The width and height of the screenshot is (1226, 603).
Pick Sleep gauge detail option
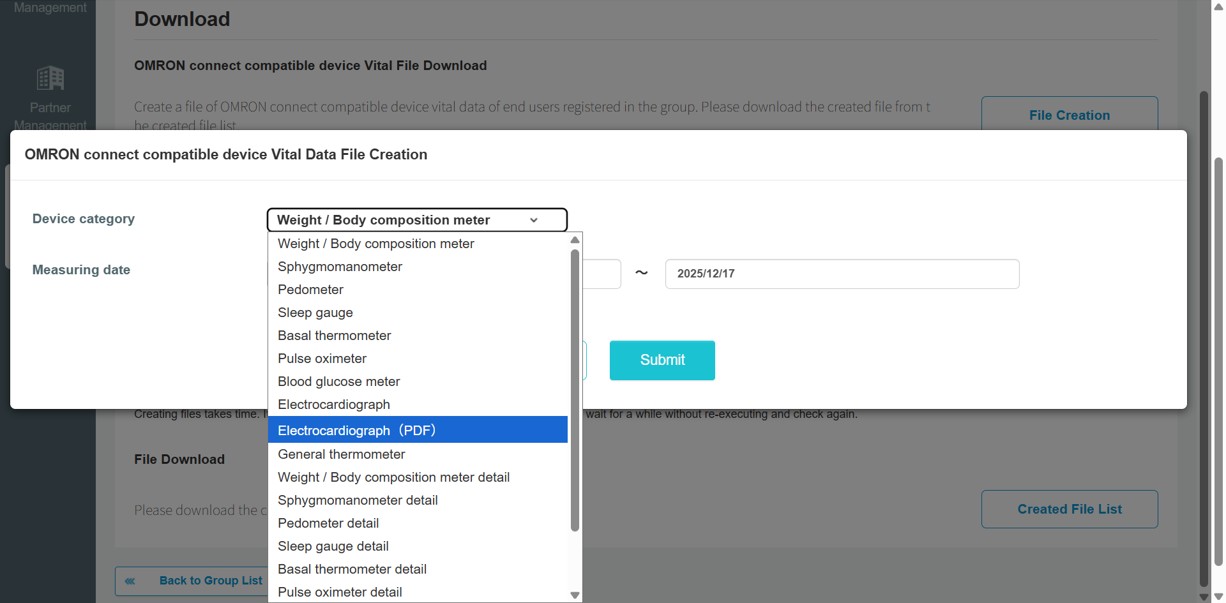pos(418,546)
